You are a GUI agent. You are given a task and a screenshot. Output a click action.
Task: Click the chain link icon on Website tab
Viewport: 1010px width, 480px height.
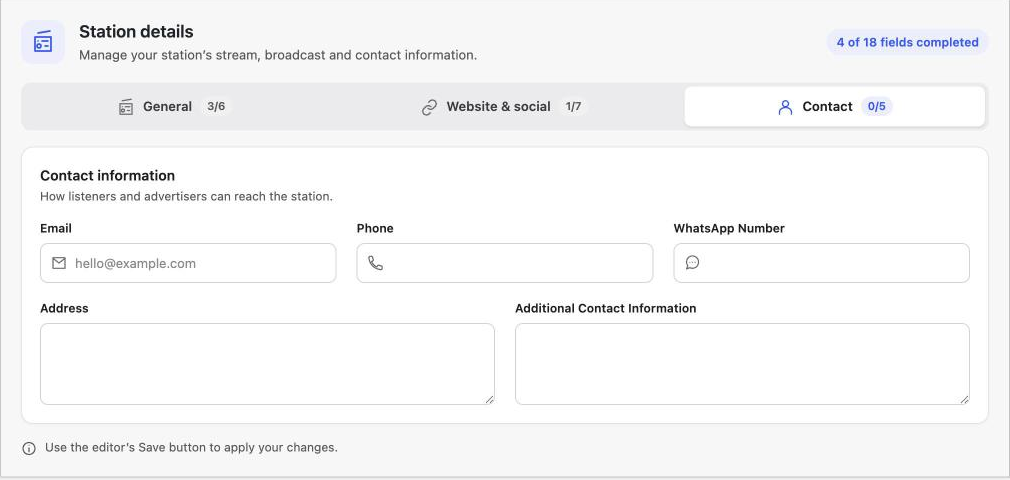coord(429,107)
